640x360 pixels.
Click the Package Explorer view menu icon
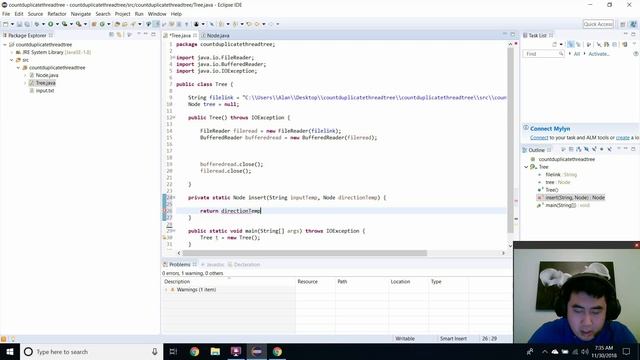(x=130, y=35)
